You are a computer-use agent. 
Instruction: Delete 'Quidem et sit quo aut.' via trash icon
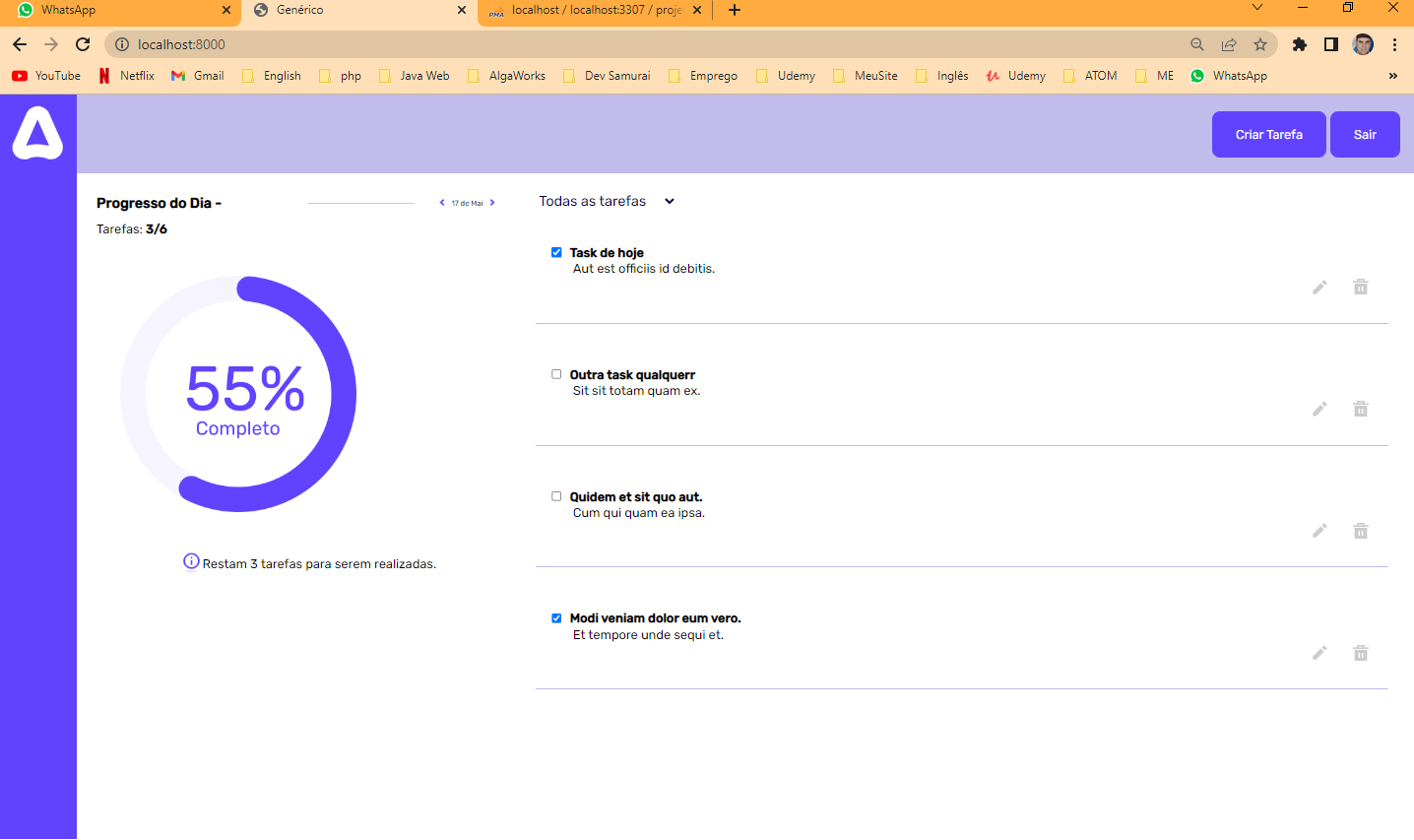tap(1360, 531)
